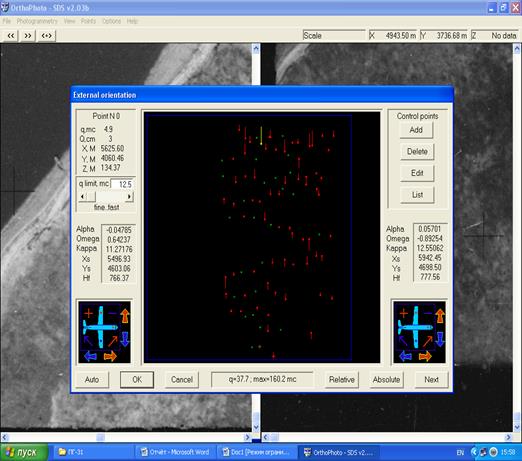Image resolution: width=522 pixels, height=461 pixels.
Task: Switch to Relative orientation
Action: tap(342, 380)
